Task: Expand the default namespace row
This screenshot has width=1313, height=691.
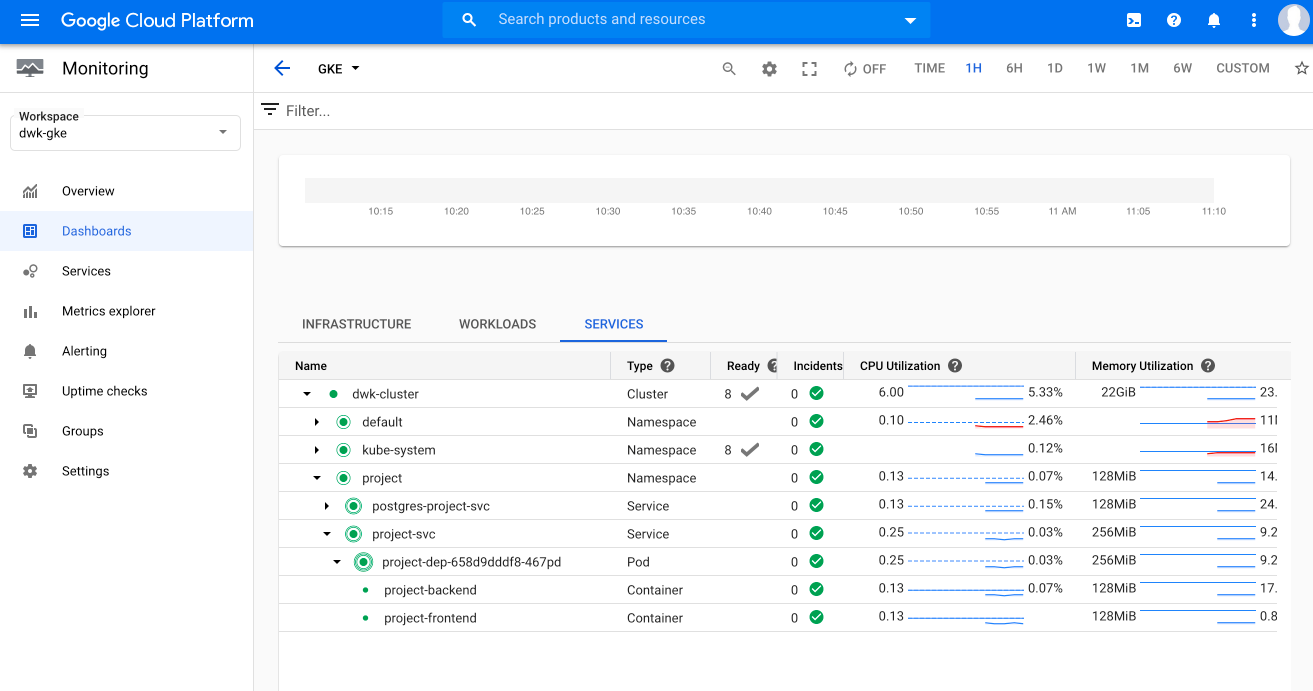Action: click(x=317, y=422)
